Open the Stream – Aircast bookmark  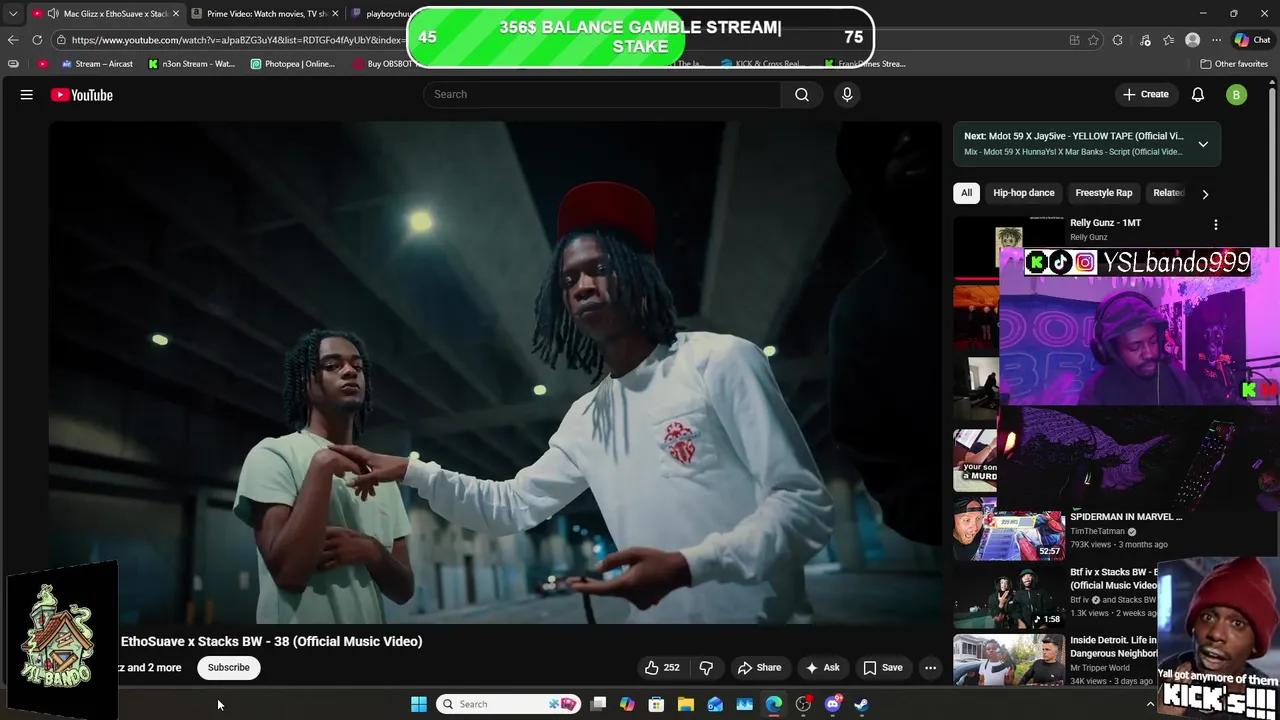coord(97,64)
